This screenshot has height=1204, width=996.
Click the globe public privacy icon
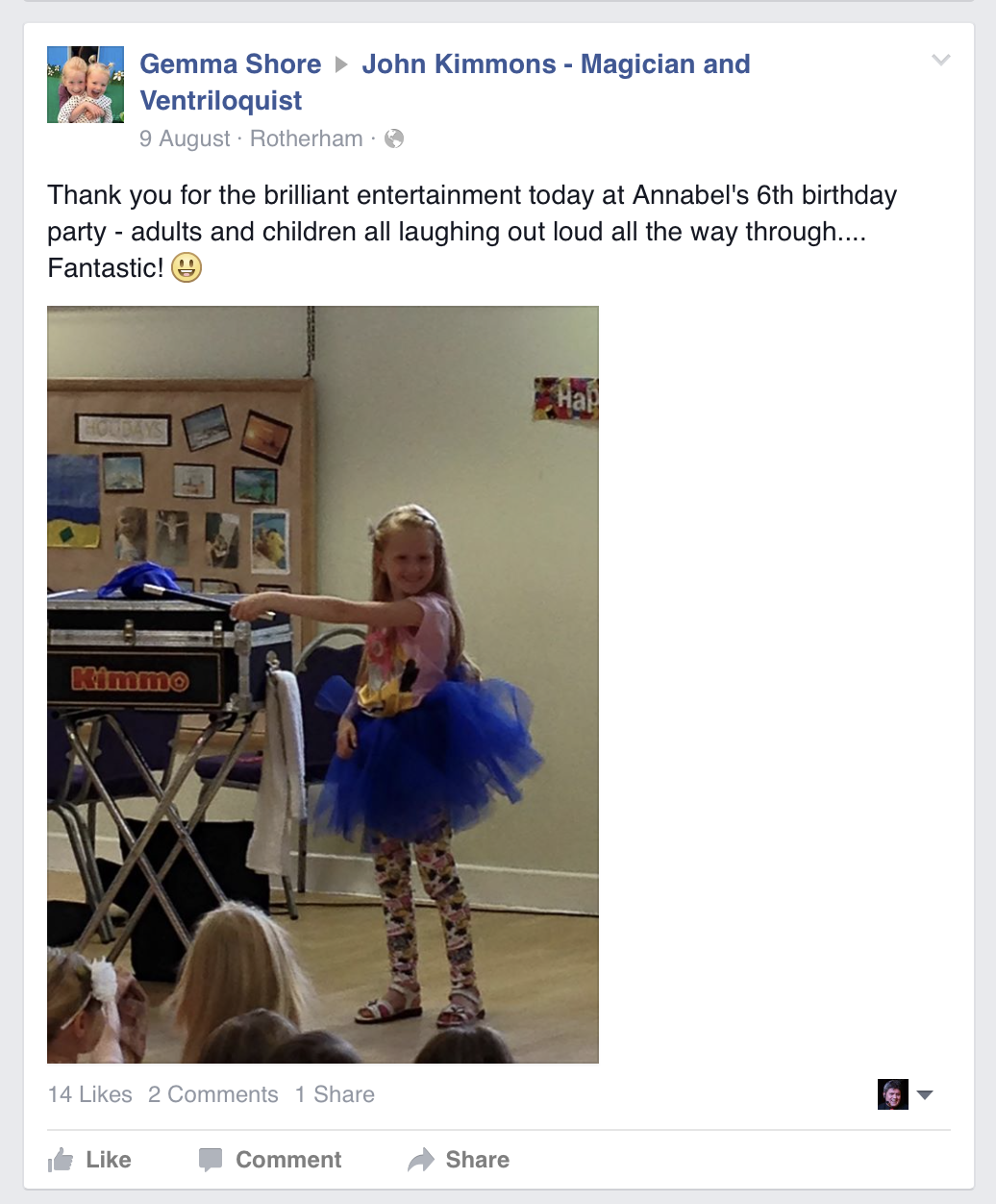pyautogui.click(x=394, y=138)
